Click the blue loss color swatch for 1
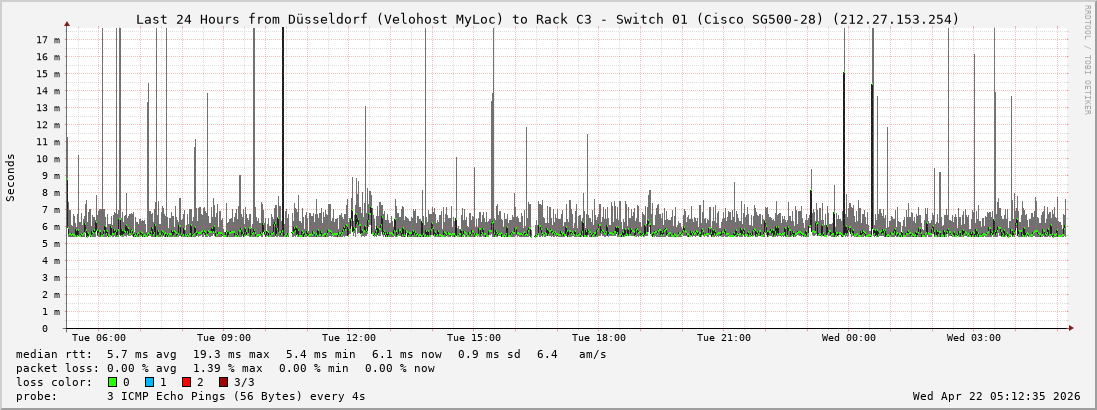 click(149, 382)
